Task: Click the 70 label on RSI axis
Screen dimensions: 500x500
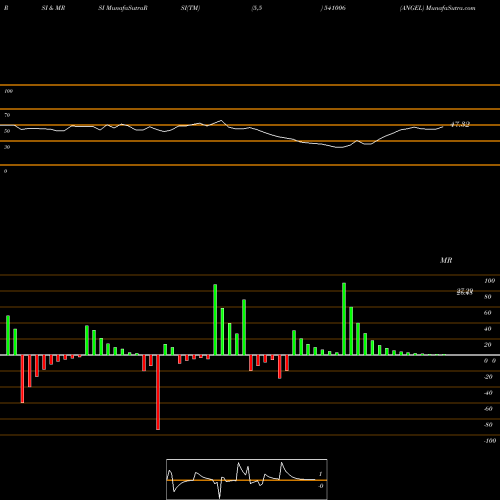Action: 7,115
